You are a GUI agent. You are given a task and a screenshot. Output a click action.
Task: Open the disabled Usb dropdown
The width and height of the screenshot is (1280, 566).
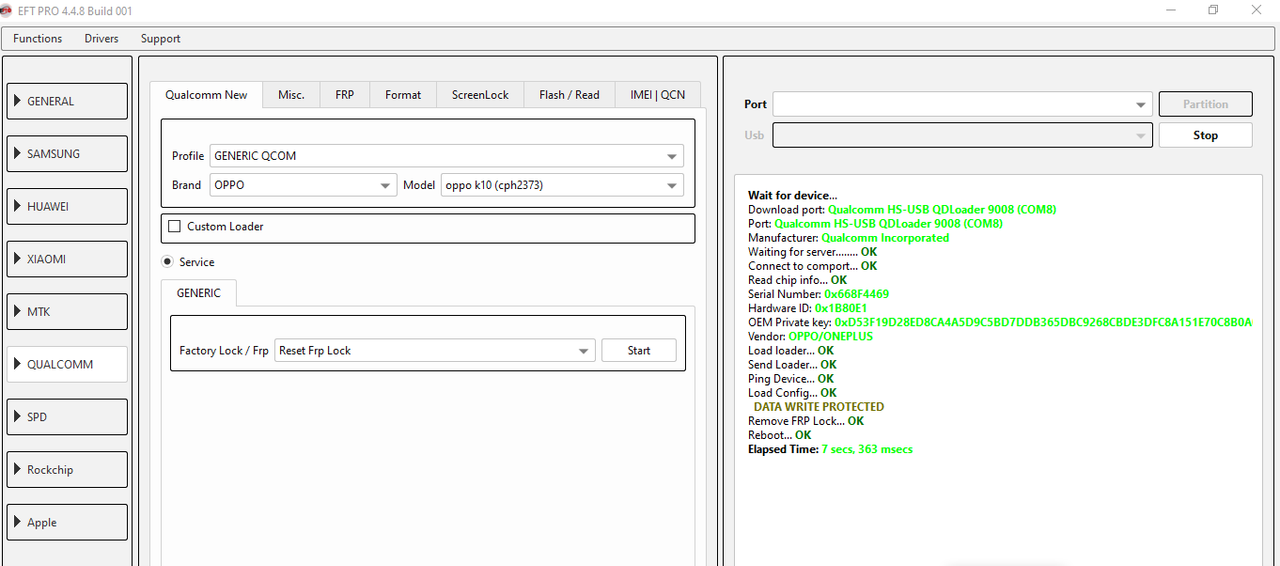tap(964, 135)
